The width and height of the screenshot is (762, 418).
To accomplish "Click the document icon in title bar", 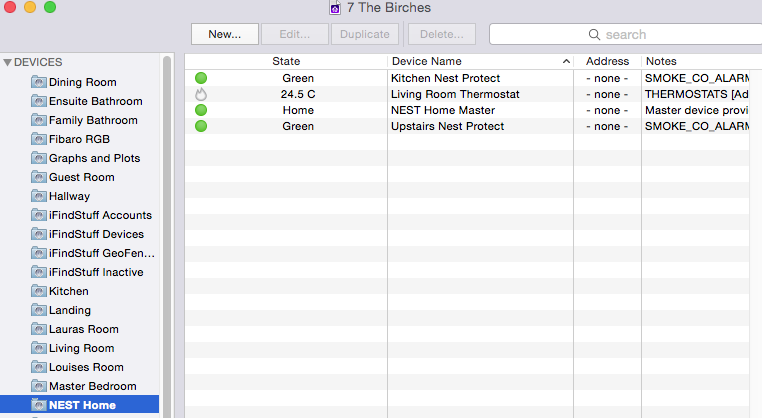I will 335,7.
